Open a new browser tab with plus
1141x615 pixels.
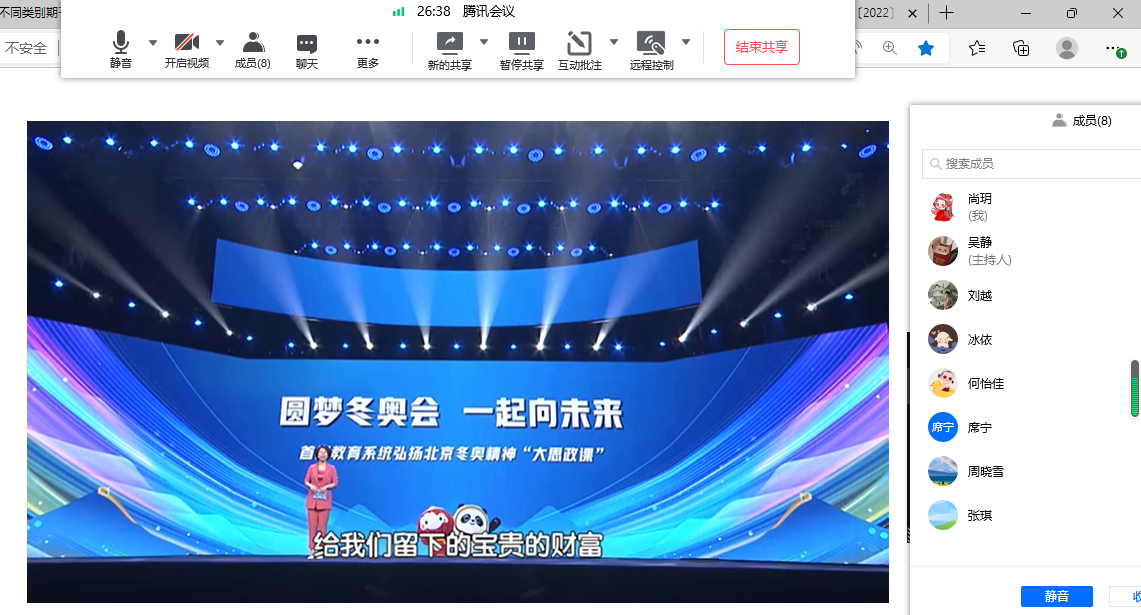pos(946,13)
